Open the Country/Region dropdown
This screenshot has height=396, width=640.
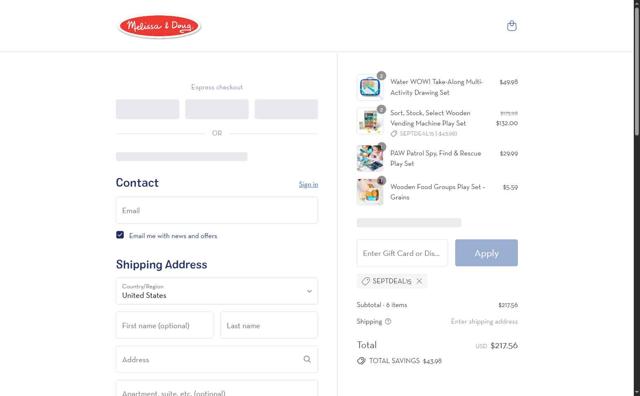tap(217, 291)
